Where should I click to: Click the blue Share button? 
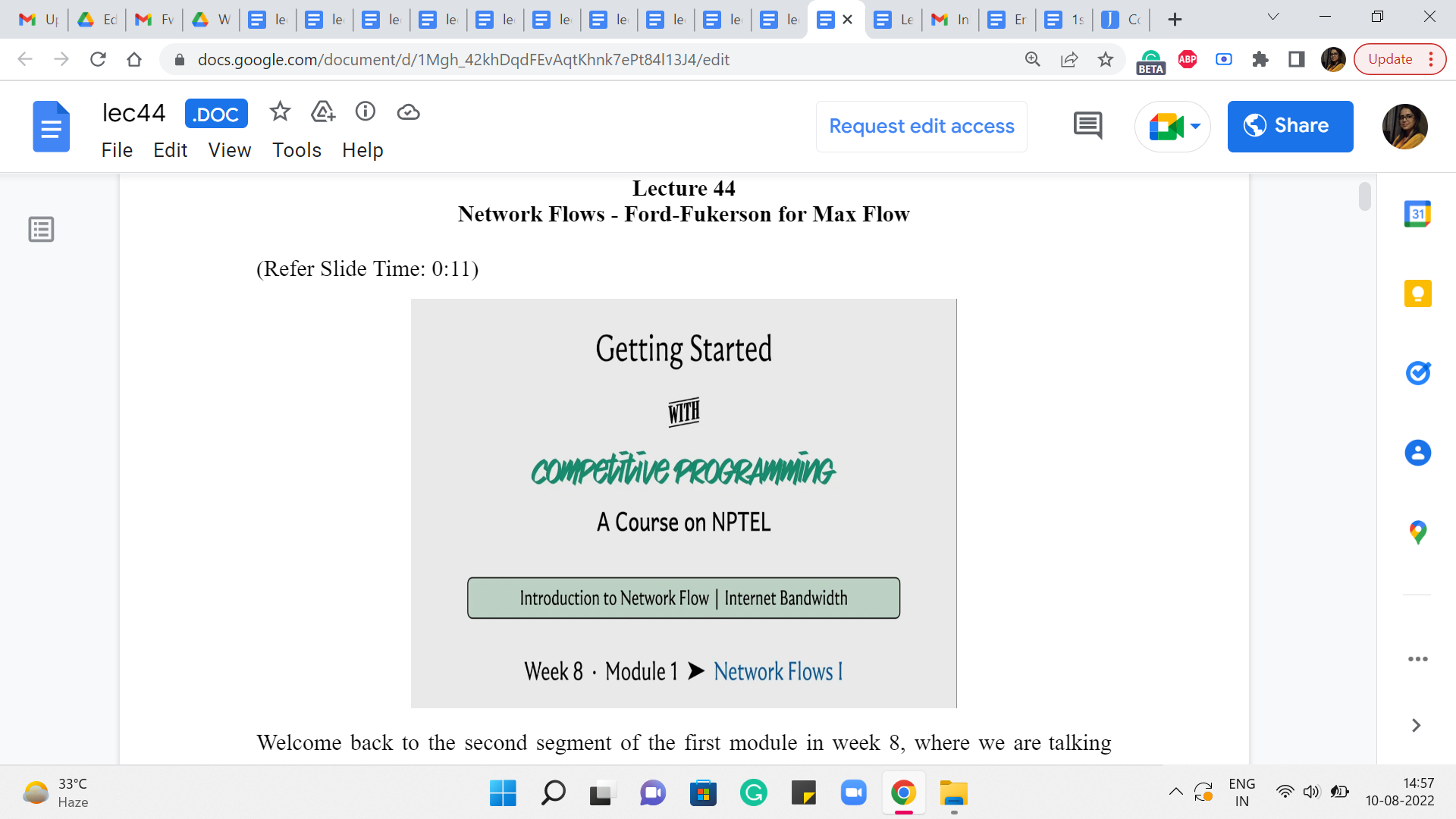[x=1290, y=126]
